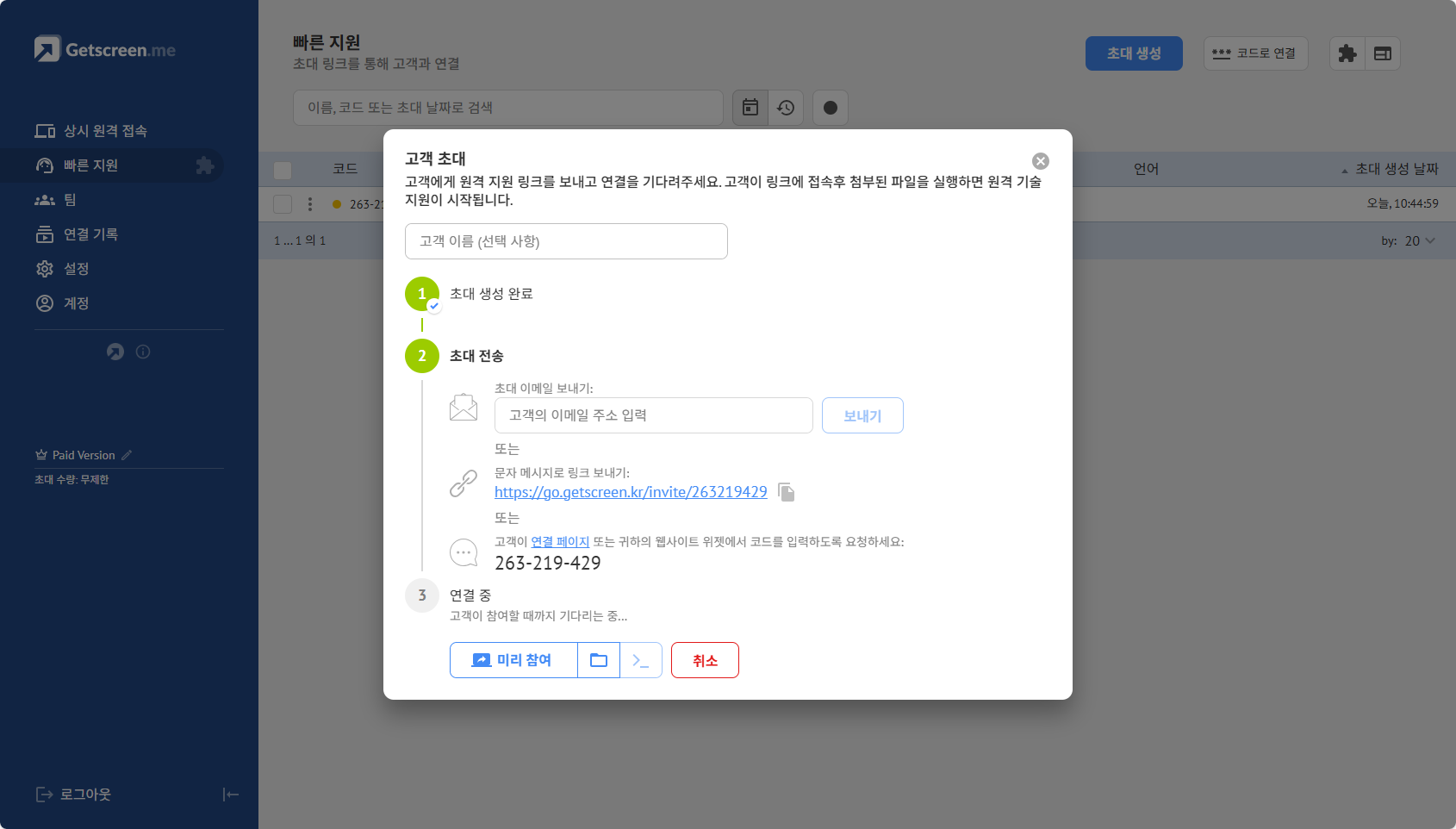Viewport: 1456px width, 829px height.
Task: Click the info circle icon in sidebar
Action: coord(143,352)
